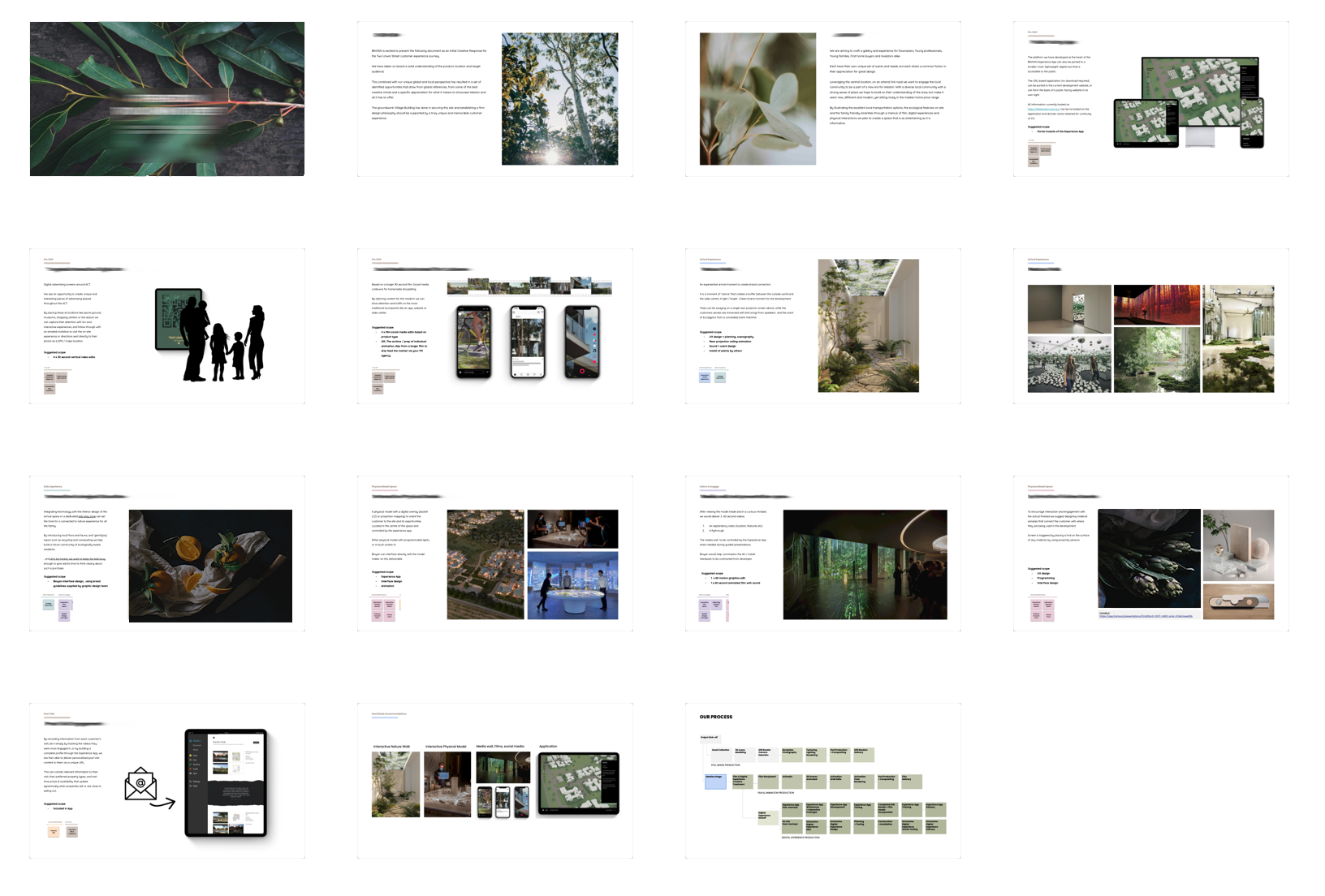Viewport: 1325px width, 896px height.
Task: Click the multi-device map mockup image
Action: (1189, 102)
